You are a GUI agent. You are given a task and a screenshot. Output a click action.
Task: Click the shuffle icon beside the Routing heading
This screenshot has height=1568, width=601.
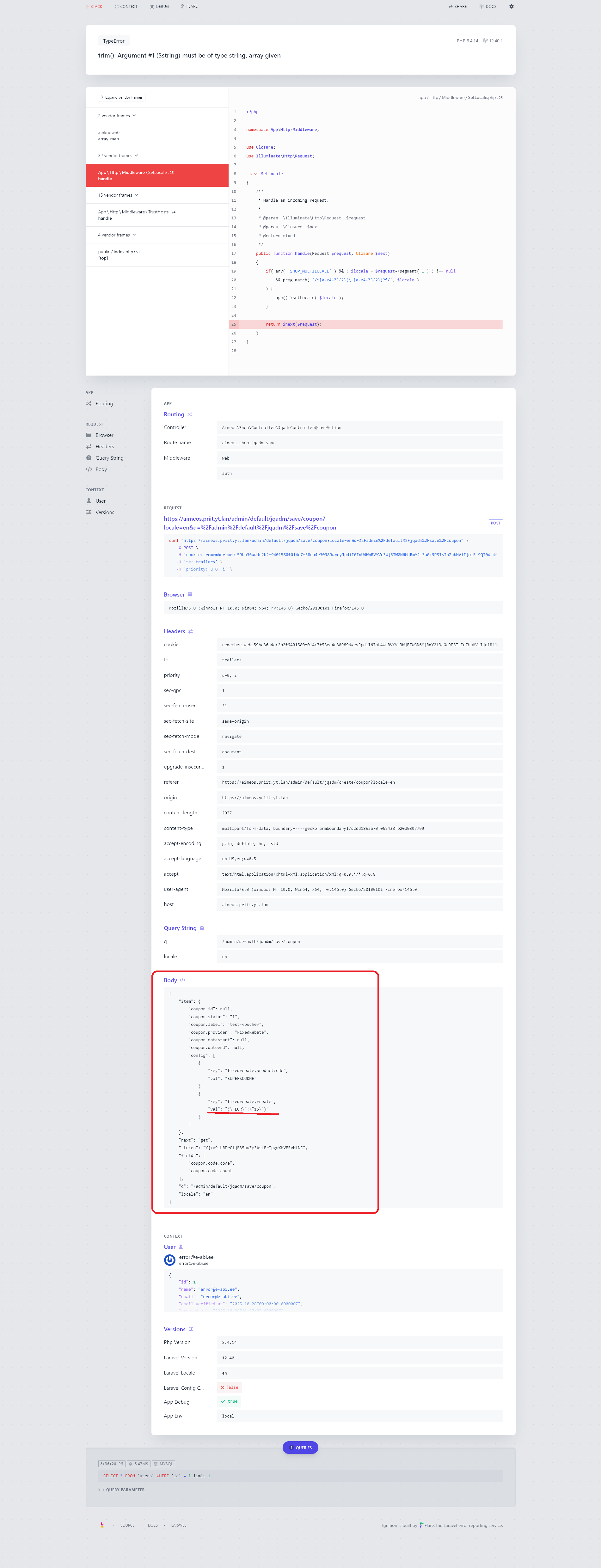190,414
